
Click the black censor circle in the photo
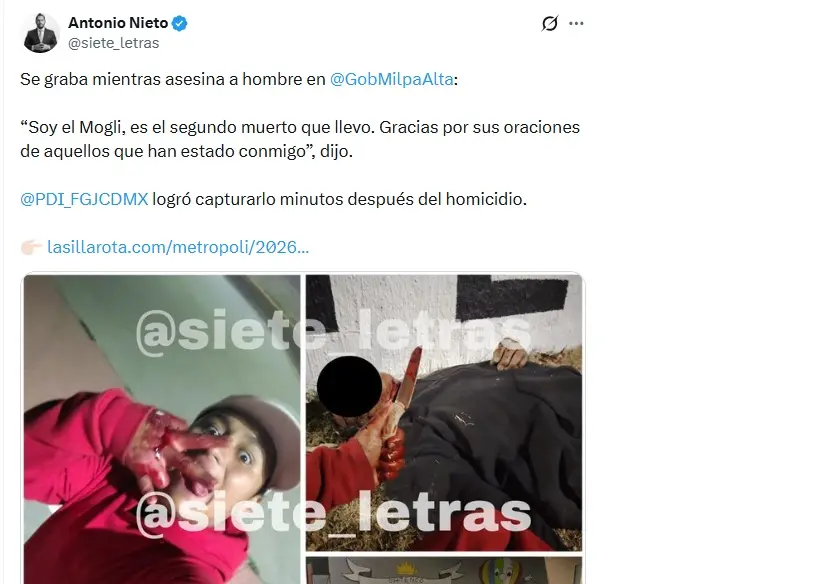(x=349, y=387)
